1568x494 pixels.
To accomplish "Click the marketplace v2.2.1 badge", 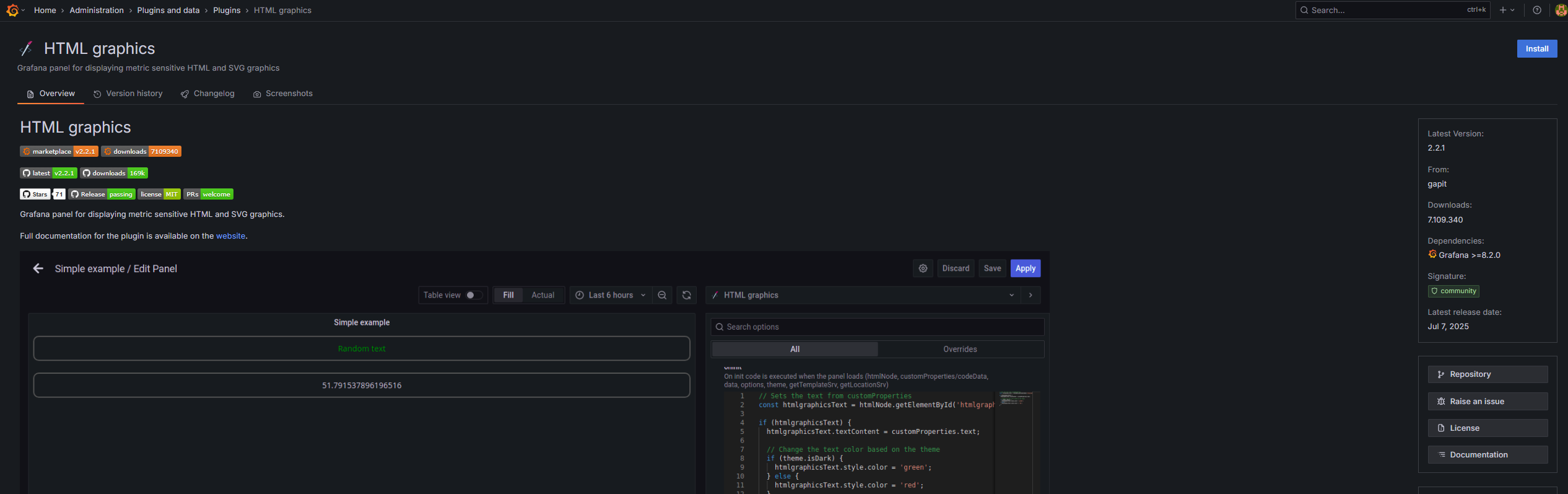I will (x=59, y=151).
